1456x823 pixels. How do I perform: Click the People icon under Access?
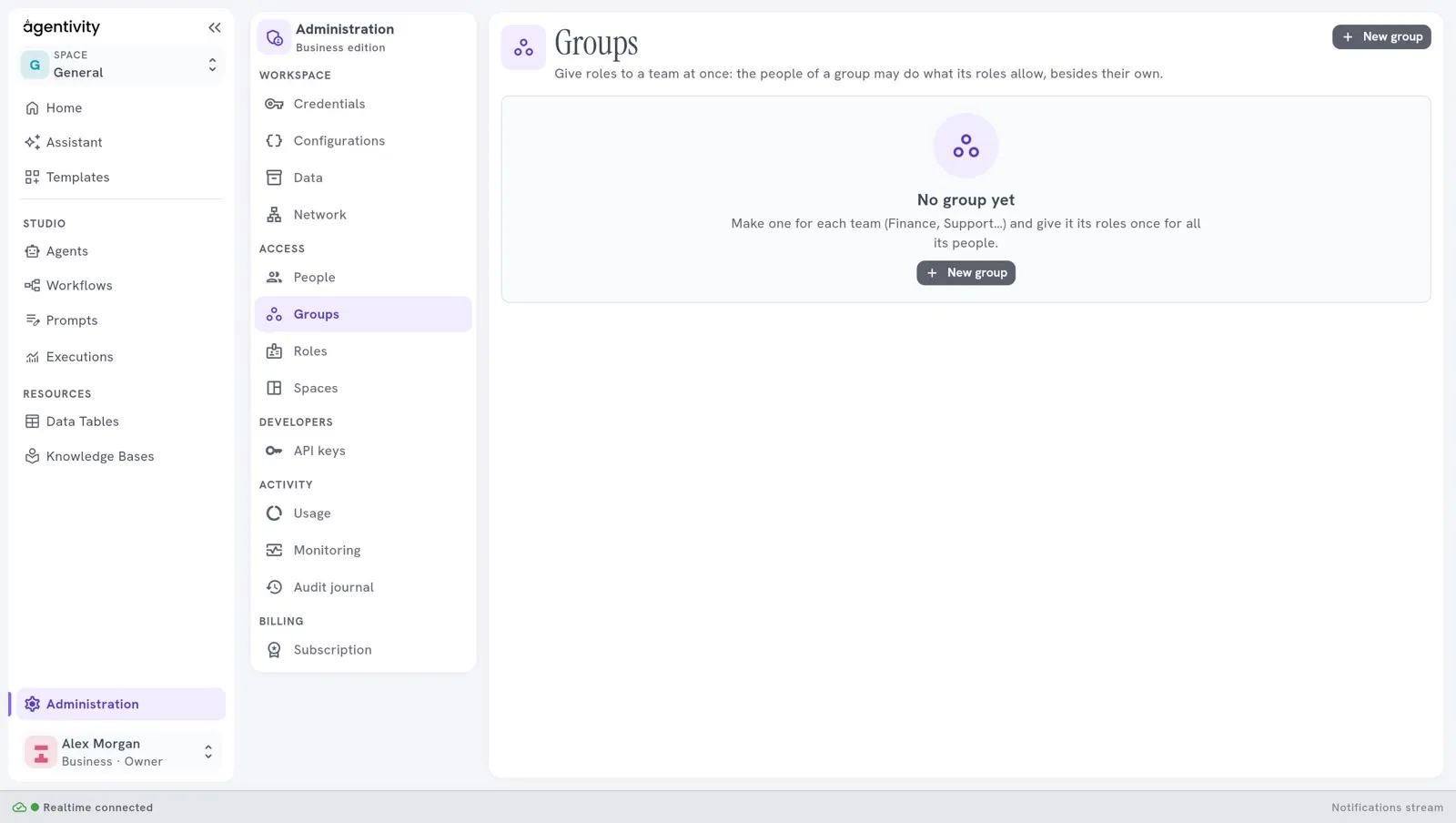coord(274,278)
